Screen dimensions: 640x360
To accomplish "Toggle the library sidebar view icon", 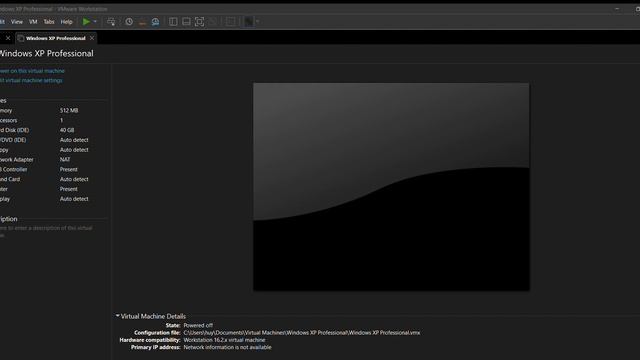I will [173, 22].
